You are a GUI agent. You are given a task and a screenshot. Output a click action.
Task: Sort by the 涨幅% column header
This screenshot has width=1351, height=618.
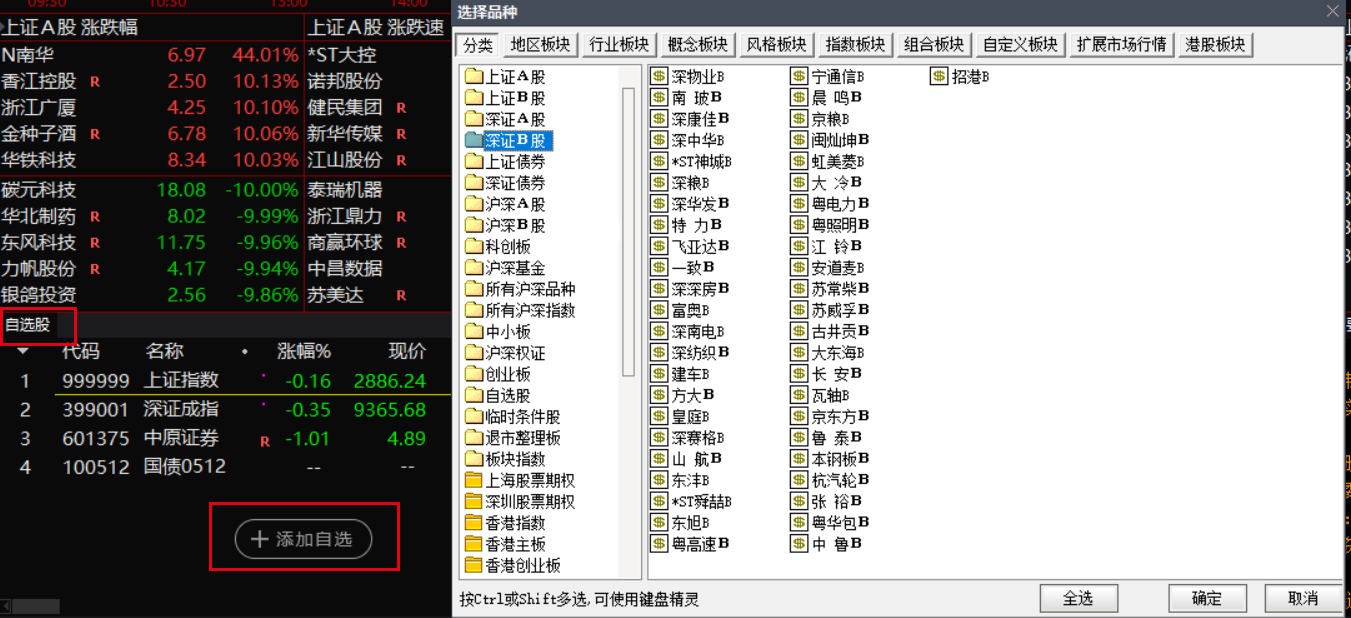(304, 352)
